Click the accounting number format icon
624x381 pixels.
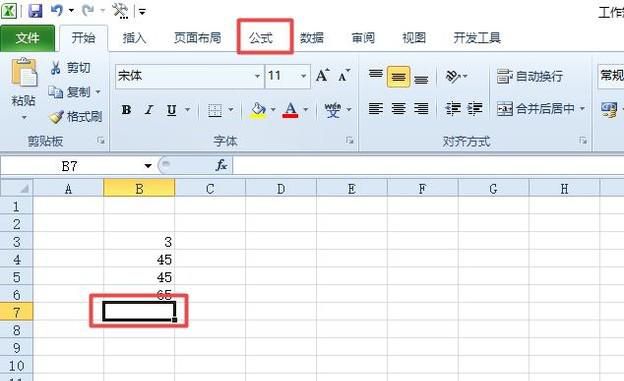[608, 109]
